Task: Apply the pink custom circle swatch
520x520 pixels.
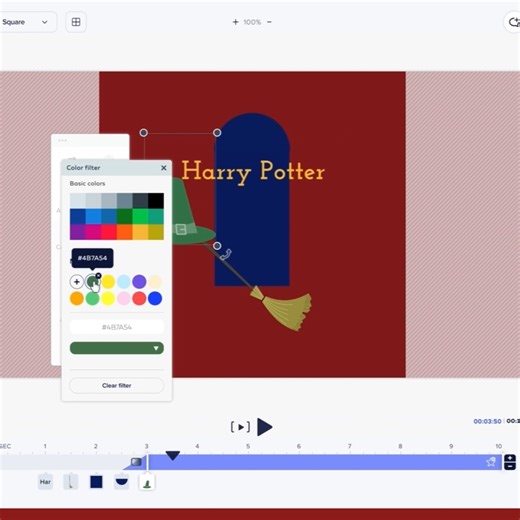Action: click(124, 298)
